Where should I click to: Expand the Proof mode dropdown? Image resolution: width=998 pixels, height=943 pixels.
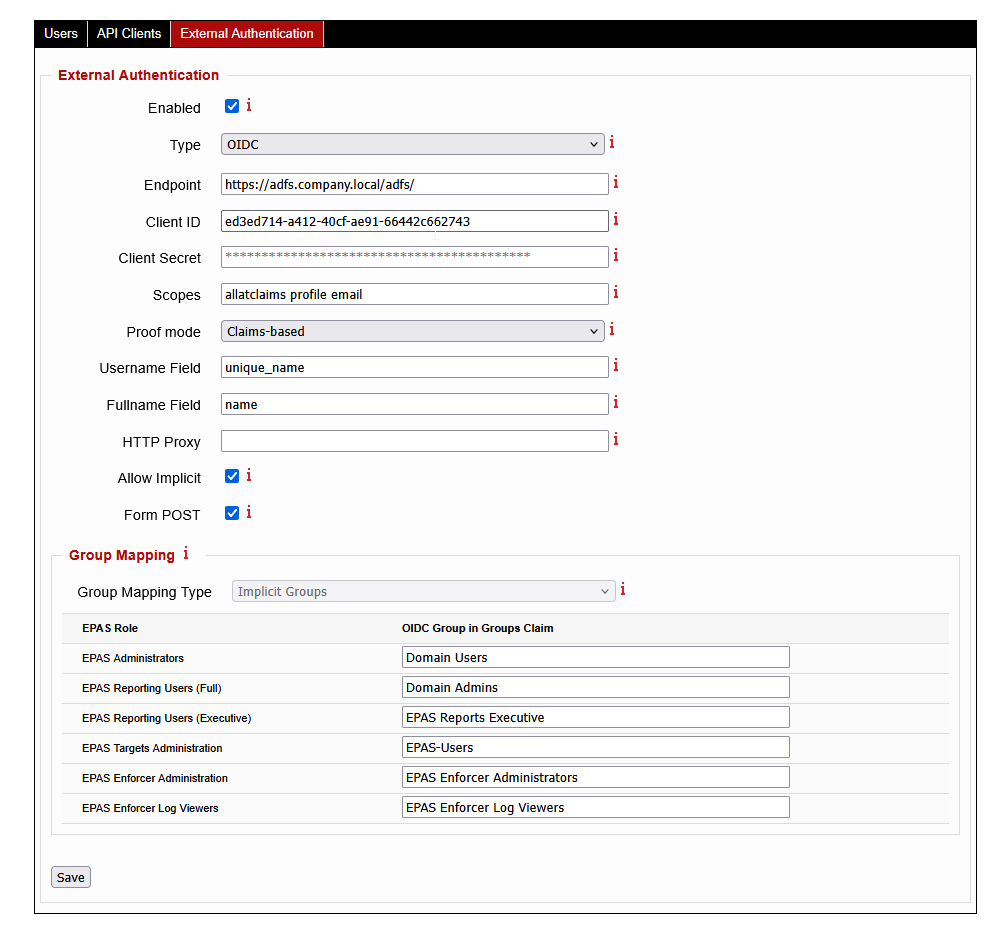413,330
